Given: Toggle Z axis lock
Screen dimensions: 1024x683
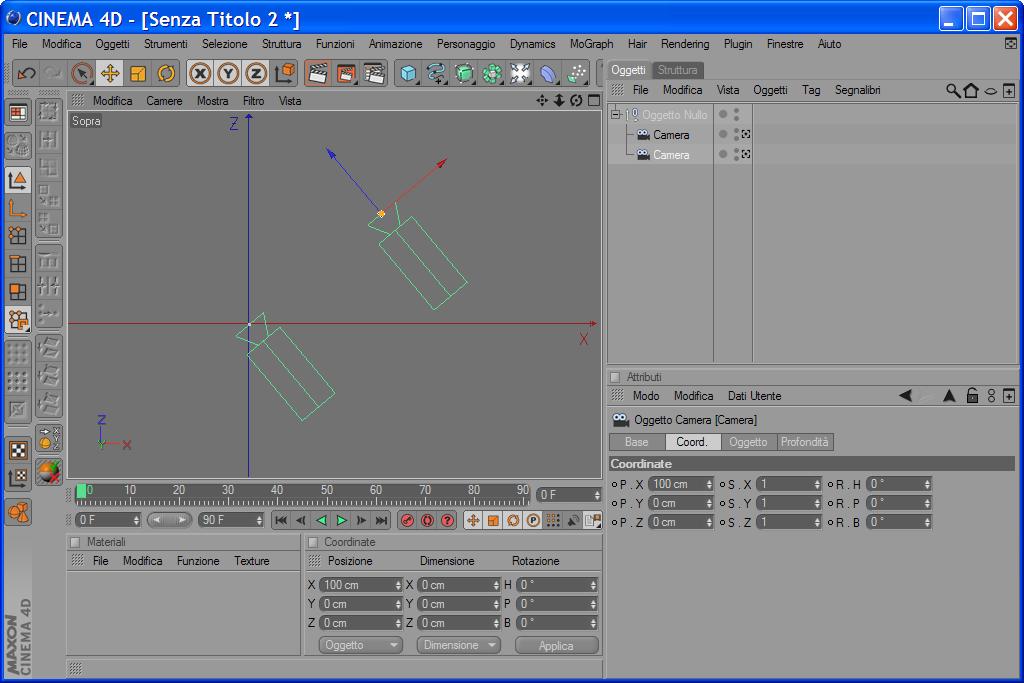Looking at the screenshot, I should [256, 73].
